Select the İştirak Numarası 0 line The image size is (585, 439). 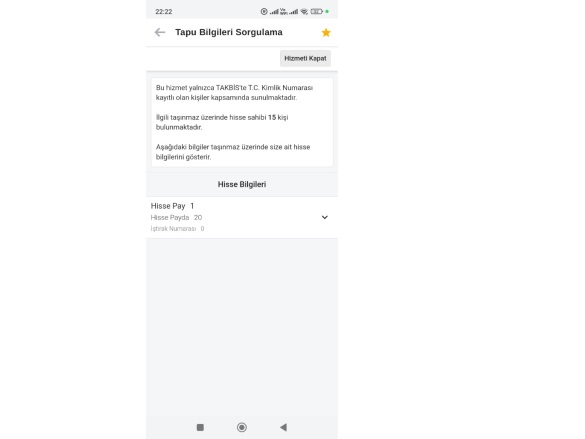click(177, 229)
